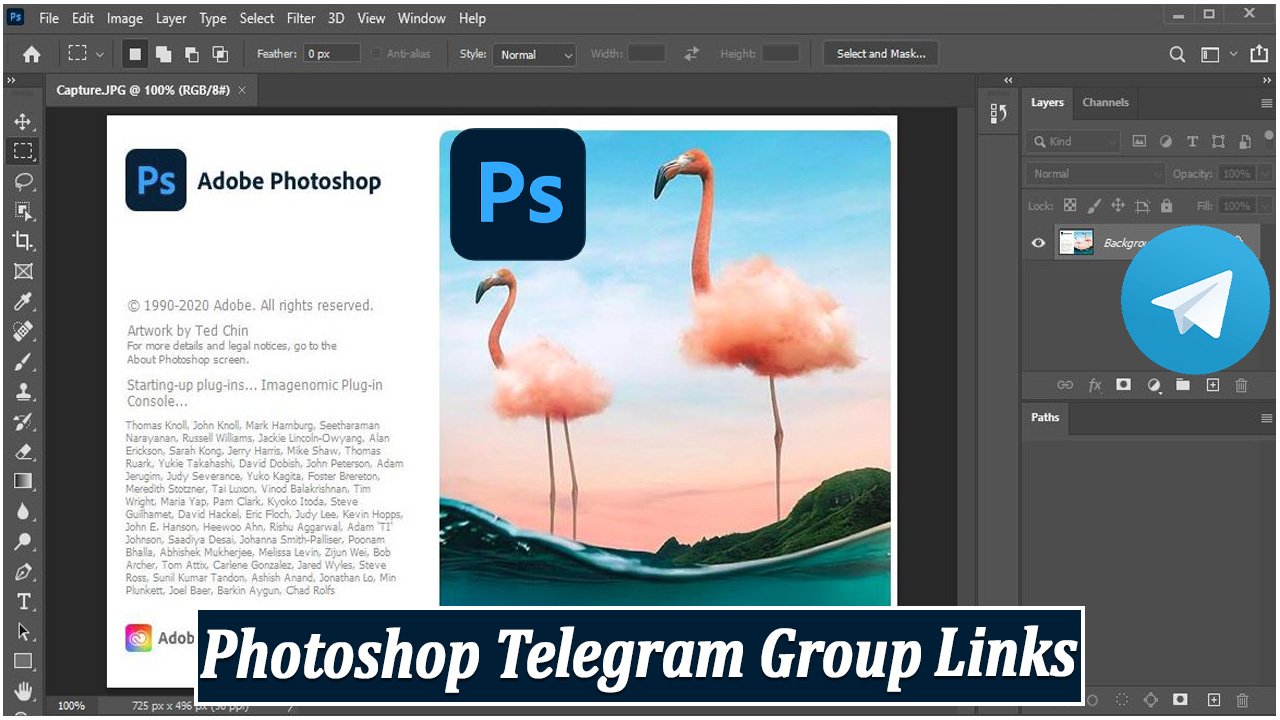
Task: Open the Style dropdown showing Normal
Action: [534, 54]
